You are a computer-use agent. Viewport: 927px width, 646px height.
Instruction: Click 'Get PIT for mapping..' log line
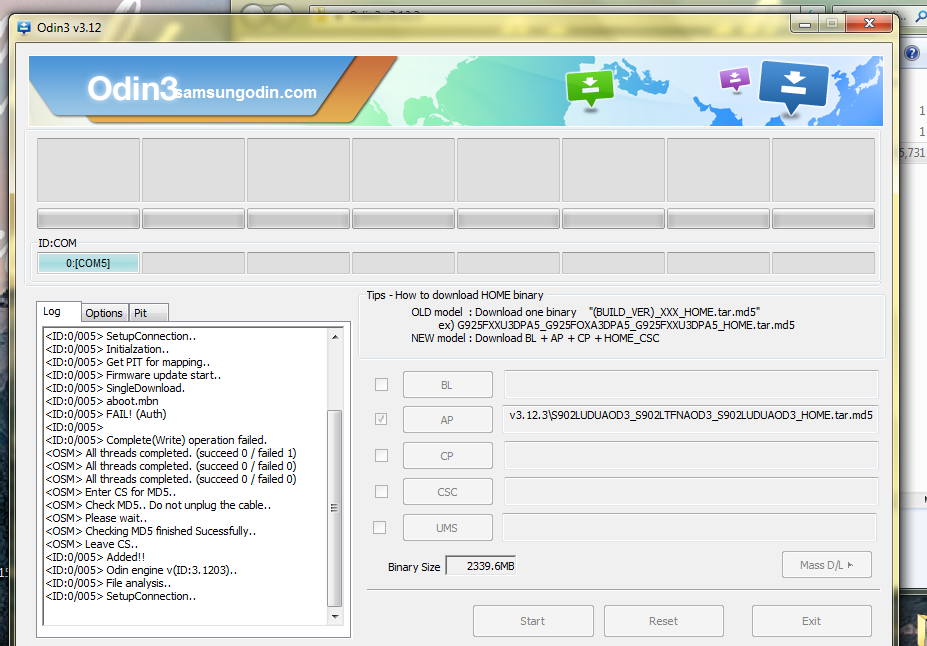(128, 362)
